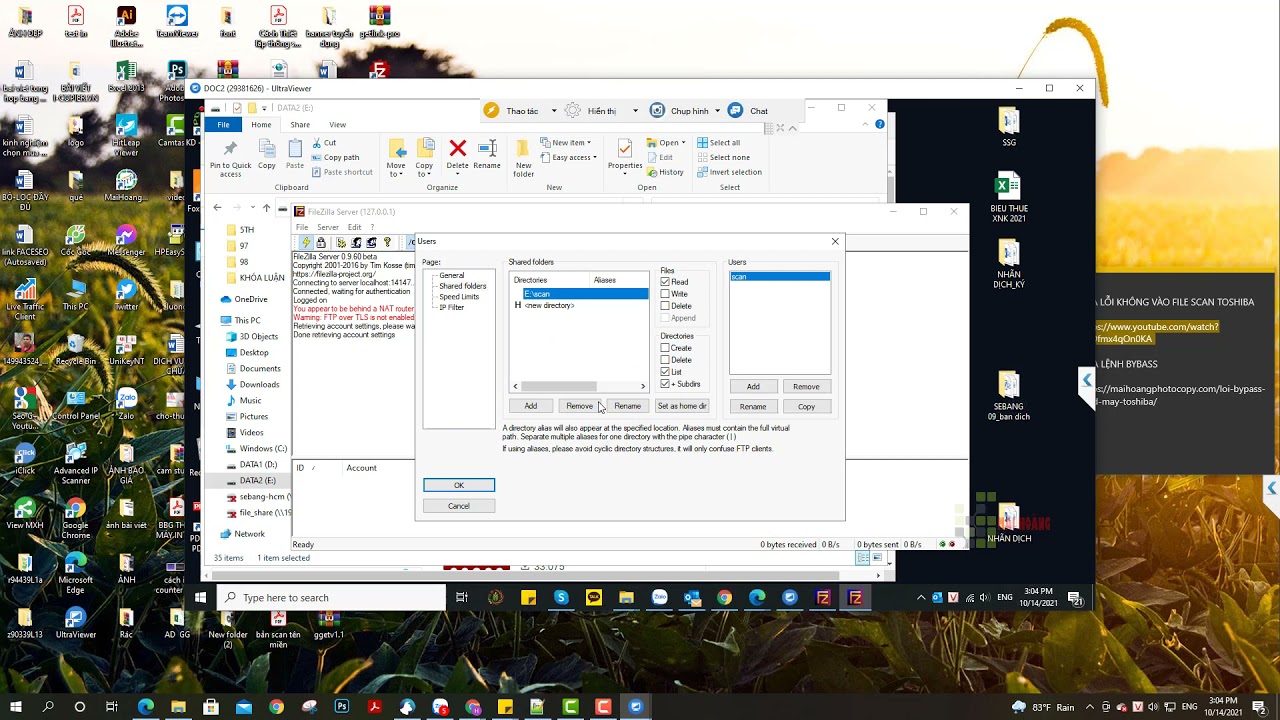Expand the Easy access dropdown
Image resolution: width=1280 pixels, height=720 pixels.
click(594, 158)
